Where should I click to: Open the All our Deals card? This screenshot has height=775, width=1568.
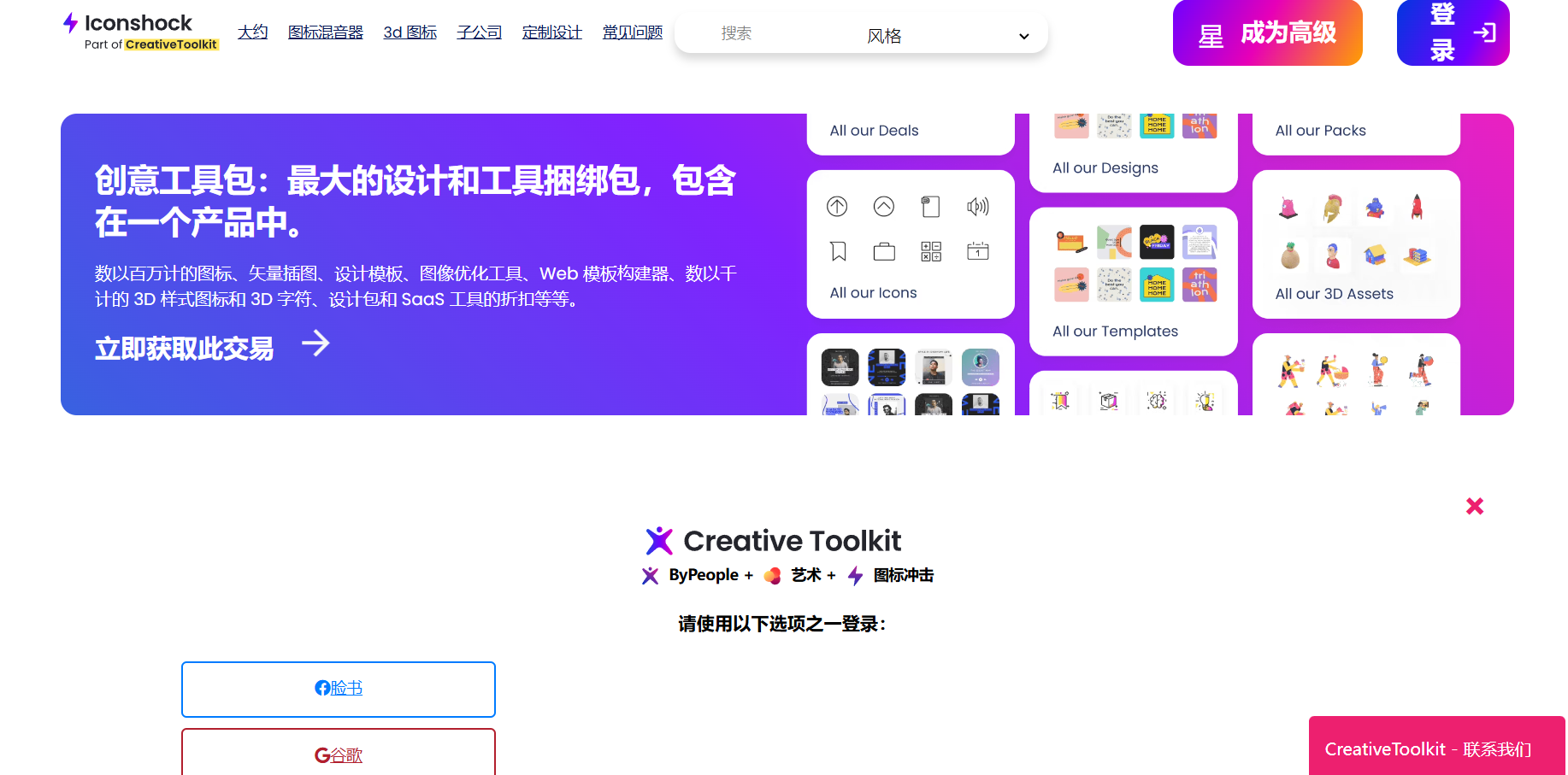point(911,133)
